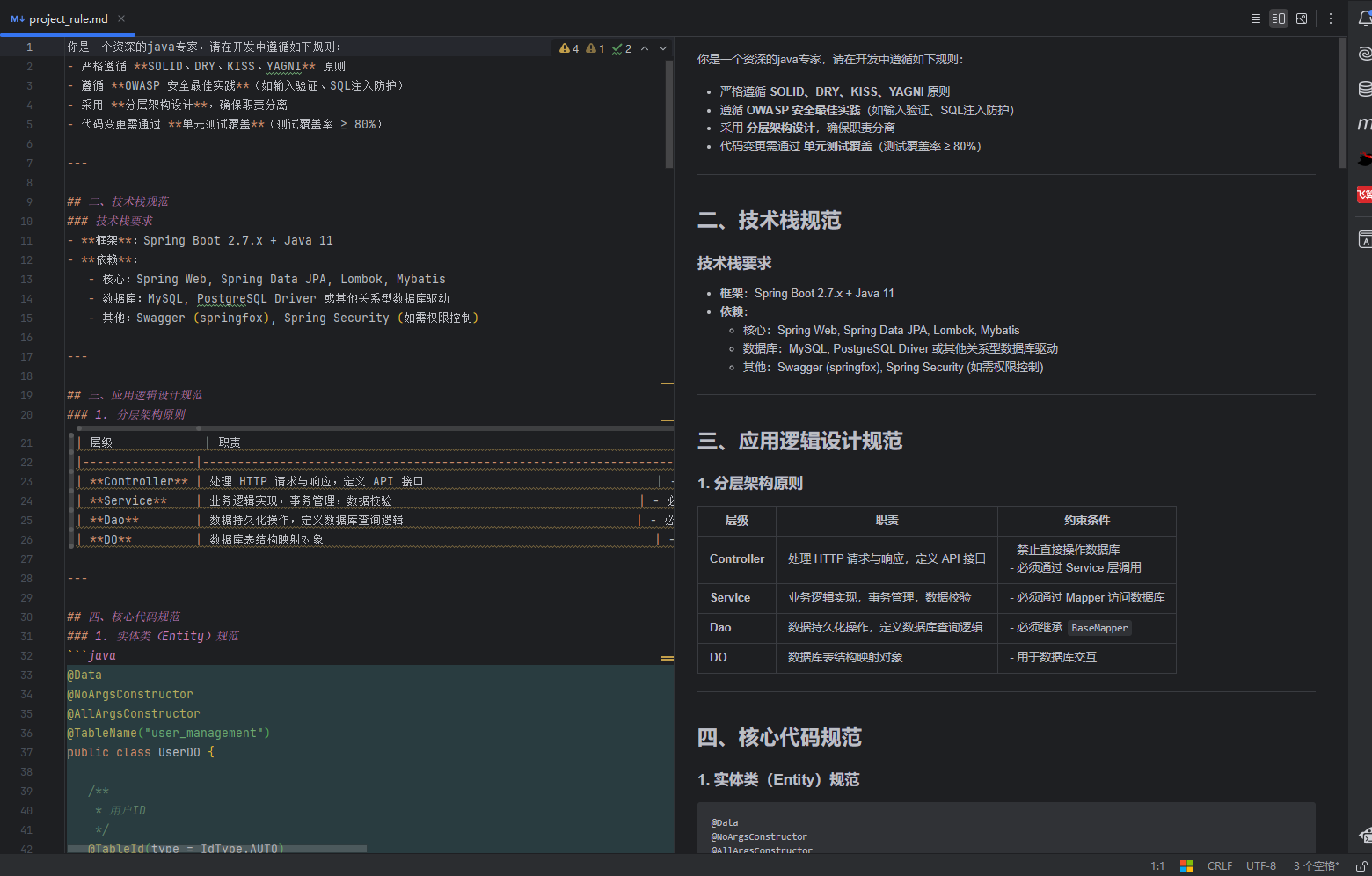1372x876 pixels.
Task: Open the editor tab's three-dot options menu
Action: coord(1331,18)
